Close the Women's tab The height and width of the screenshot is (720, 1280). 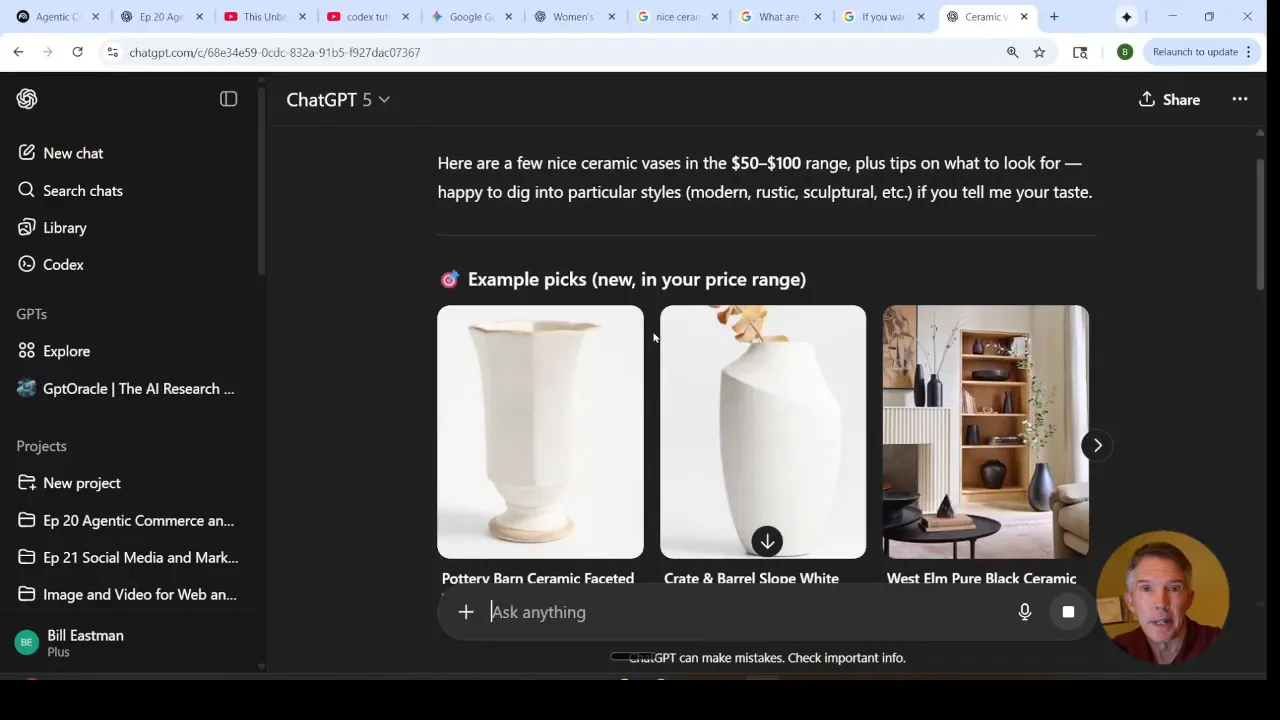(612, 17)
